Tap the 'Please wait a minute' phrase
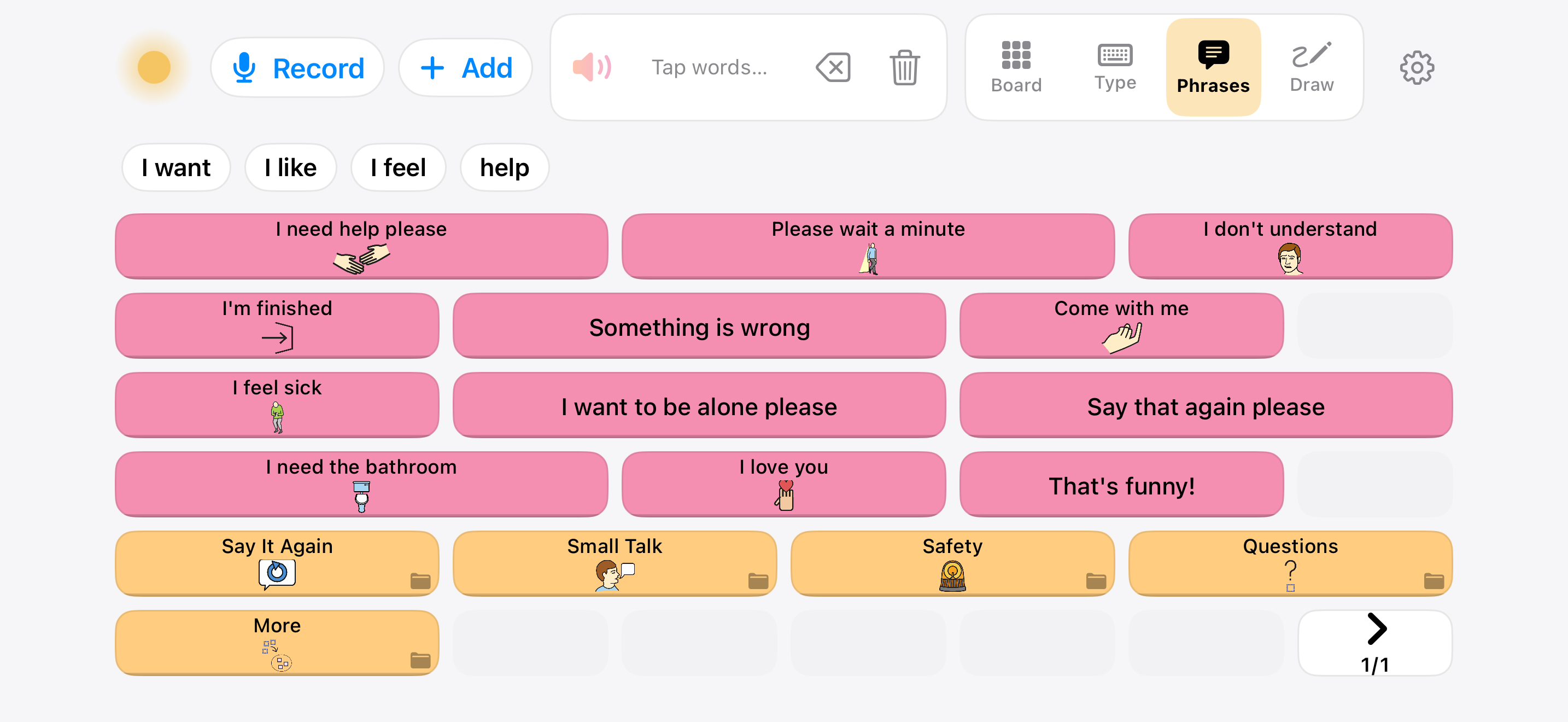The width and height of the screenshot is (1568, 722). (x=868, y=246)
